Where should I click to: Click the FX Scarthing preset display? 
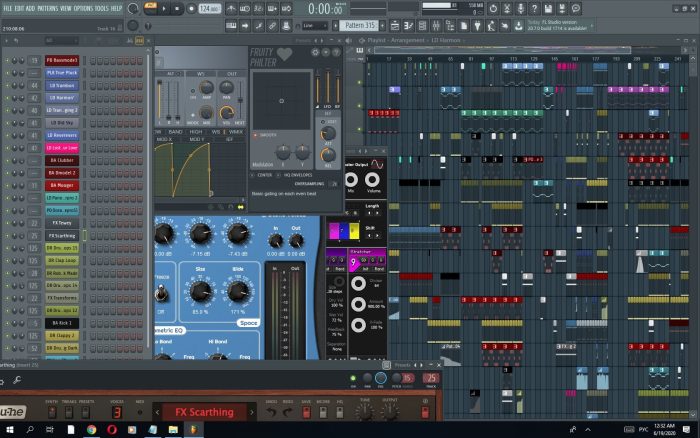204,412
